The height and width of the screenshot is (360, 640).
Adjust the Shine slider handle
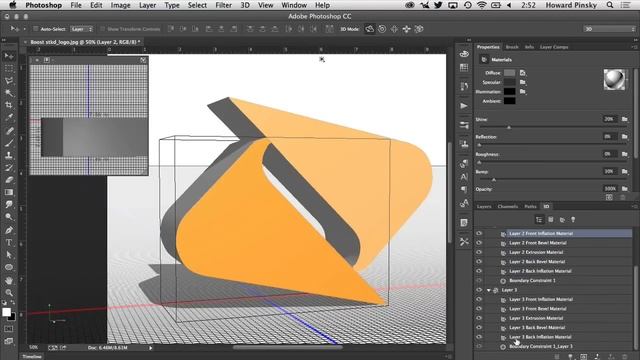point(509,127)
